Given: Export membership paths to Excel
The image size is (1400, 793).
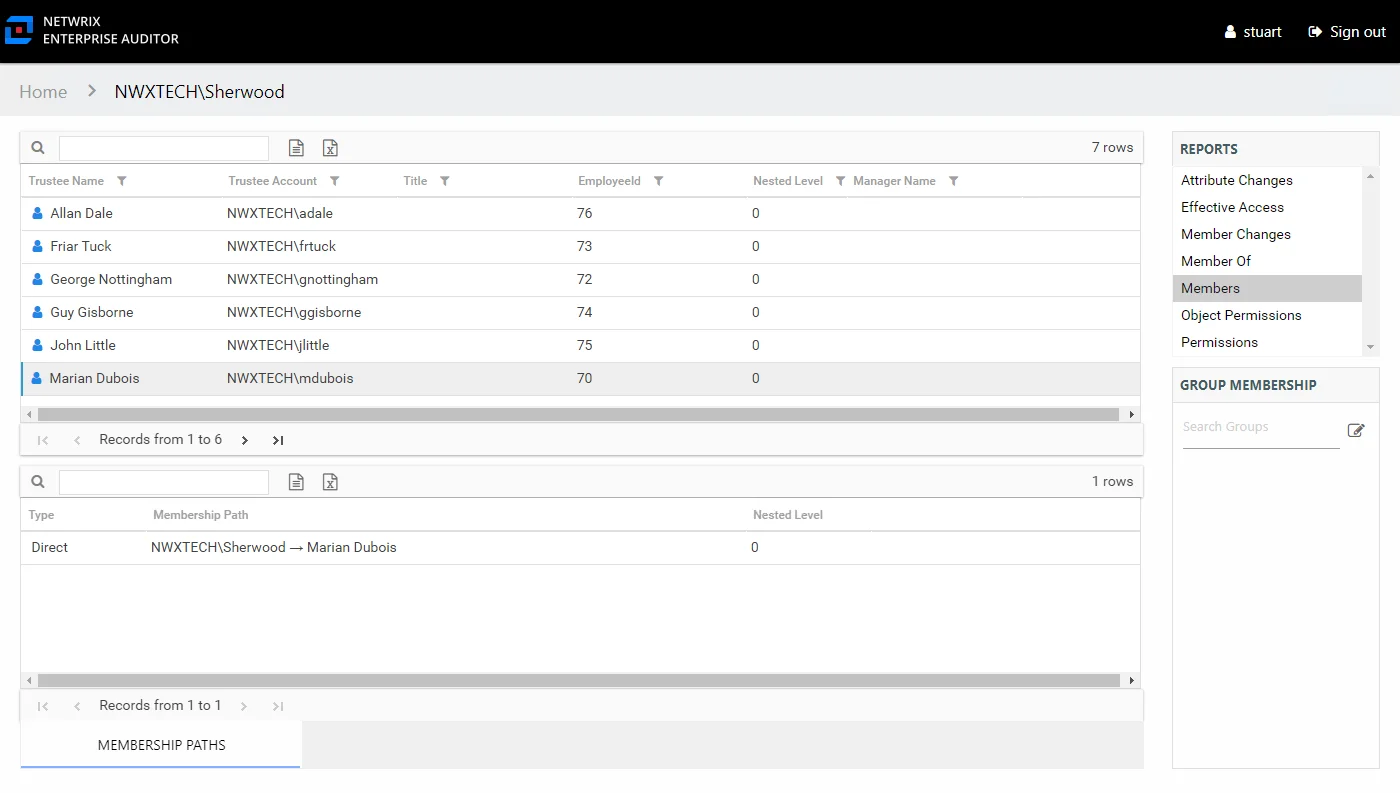Looking at the screenshot, I should [x=330, y=482].
